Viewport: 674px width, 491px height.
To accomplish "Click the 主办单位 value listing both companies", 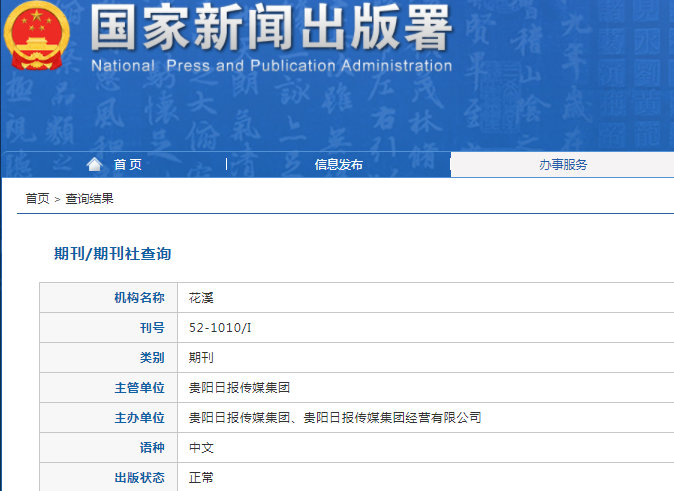I will click(x=335, y=417).
